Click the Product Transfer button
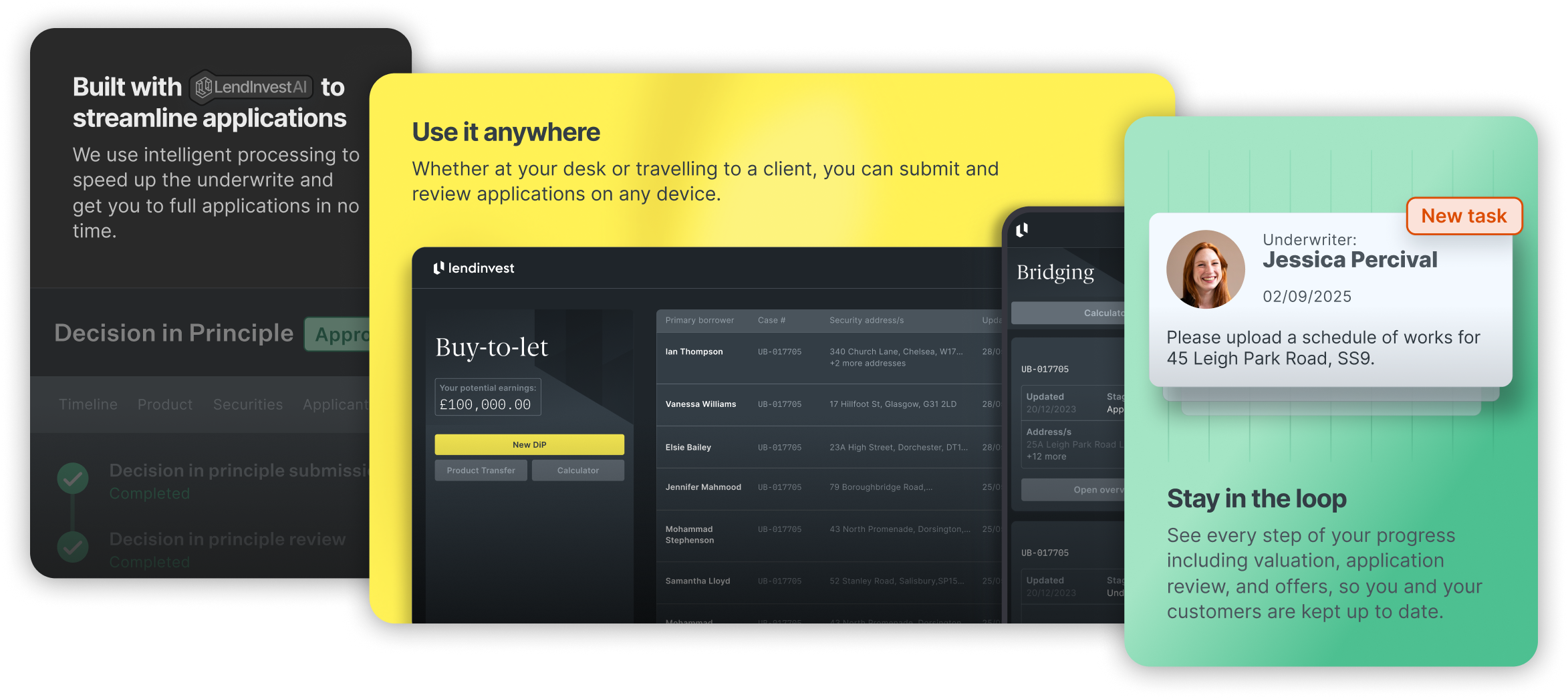Image resolution: width=1568 pixels, height=699 pixels. (481, 470)
